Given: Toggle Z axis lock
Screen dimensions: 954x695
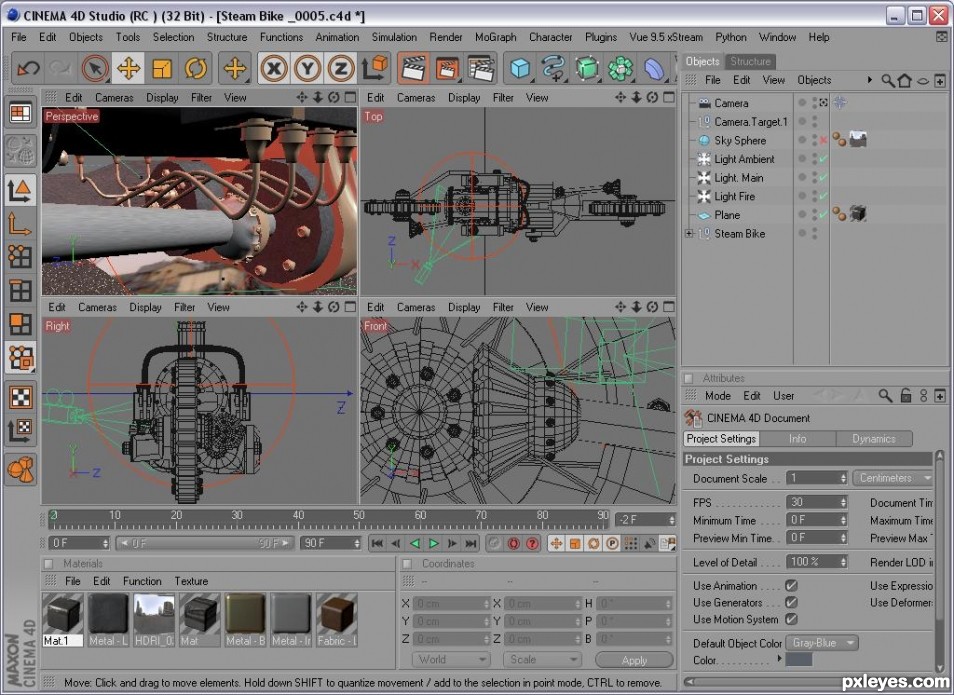Looking at the screenshot, I should (341, 68).
